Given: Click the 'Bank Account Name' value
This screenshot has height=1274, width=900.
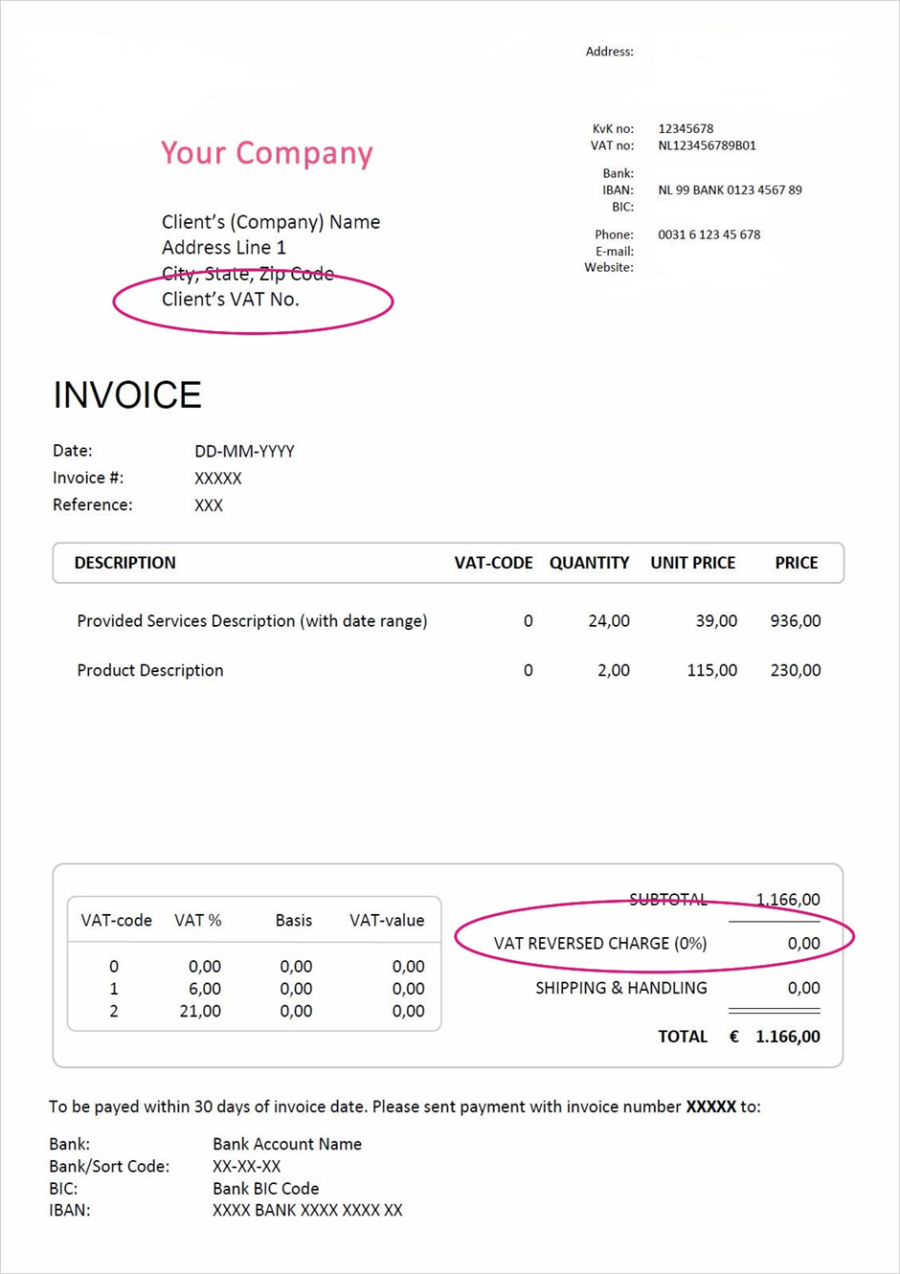Looking at the screenshot, I should (287, 1144).
